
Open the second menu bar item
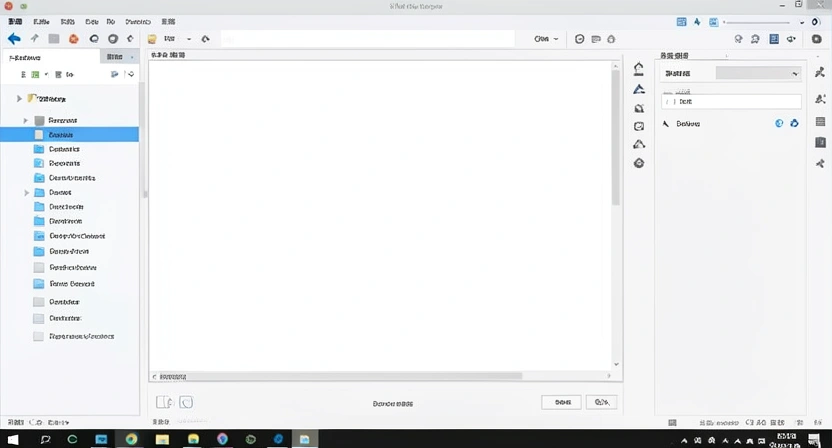coord(41,22)
